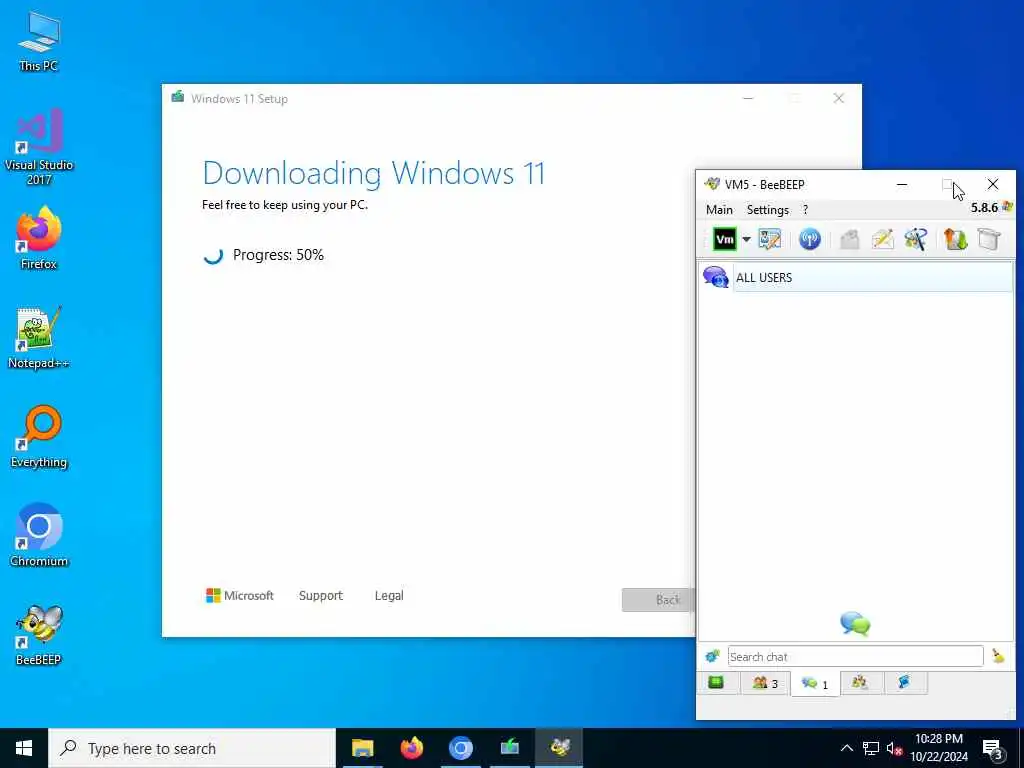This screenshot has height=768, width=1024.
Task: Click the grey box icon at toolbar end
Action: coord(989,239)
